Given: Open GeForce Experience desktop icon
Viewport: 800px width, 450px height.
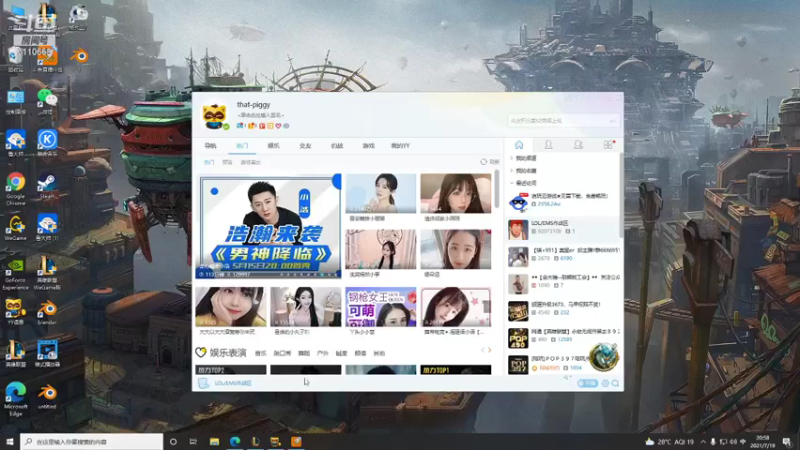Looking at the screenshot, I should pos(15,273).
